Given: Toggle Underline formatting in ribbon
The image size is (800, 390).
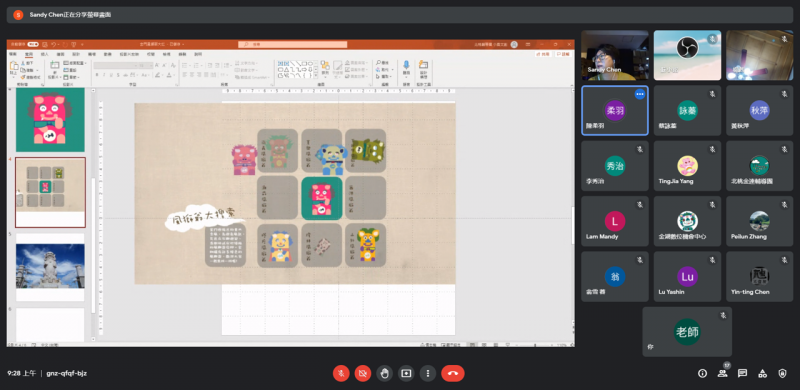Looking at the screenshot, I should coord(111,75).
